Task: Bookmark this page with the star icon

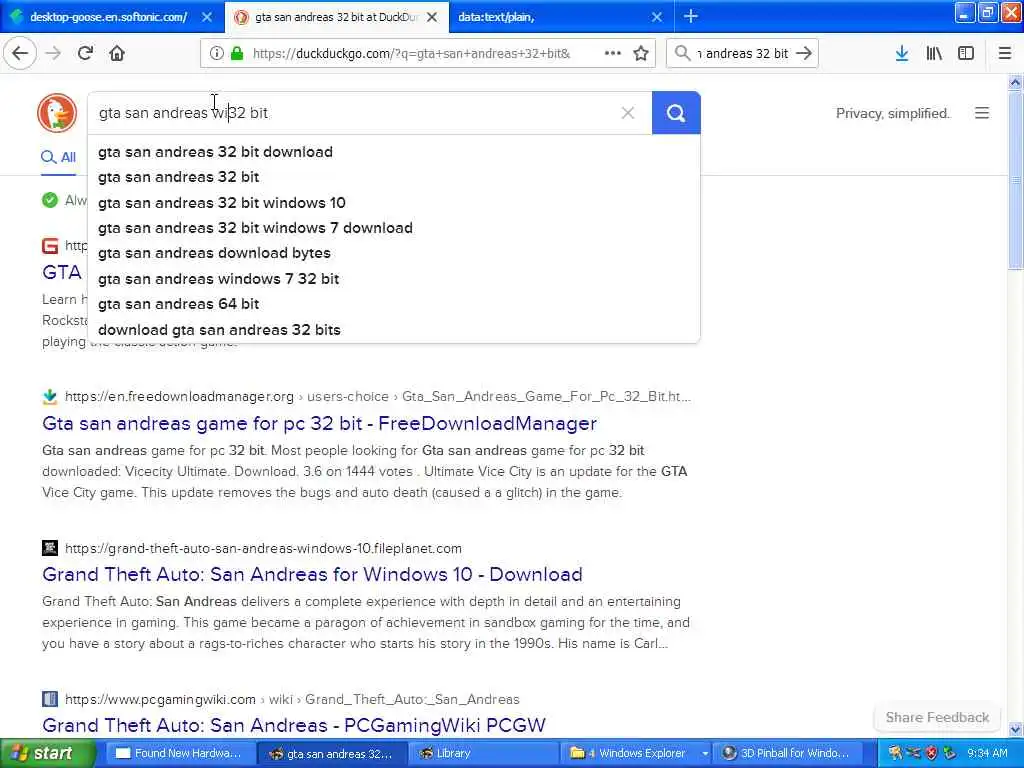Action: pyautogui.click(x=641, y=53)
